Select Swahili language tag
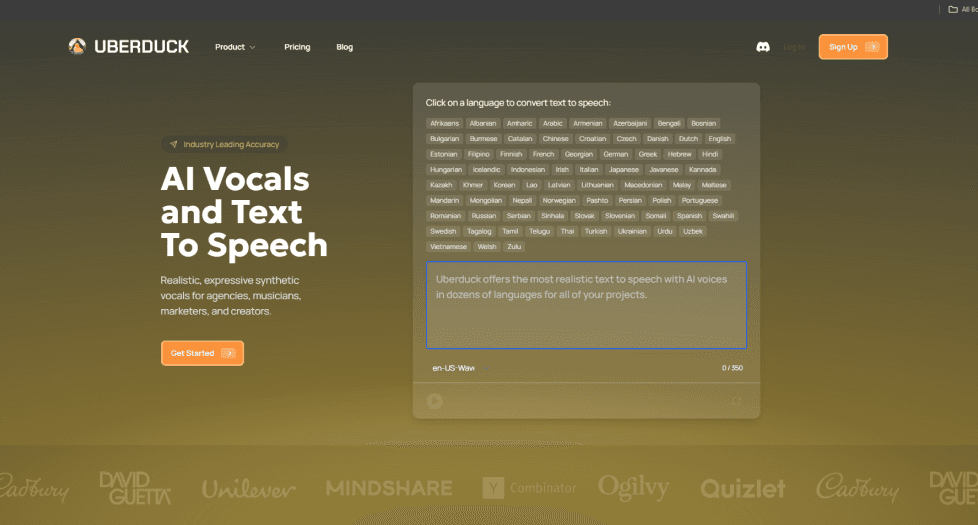This screenshot has width=978, height=525. (x=724, y=216)
